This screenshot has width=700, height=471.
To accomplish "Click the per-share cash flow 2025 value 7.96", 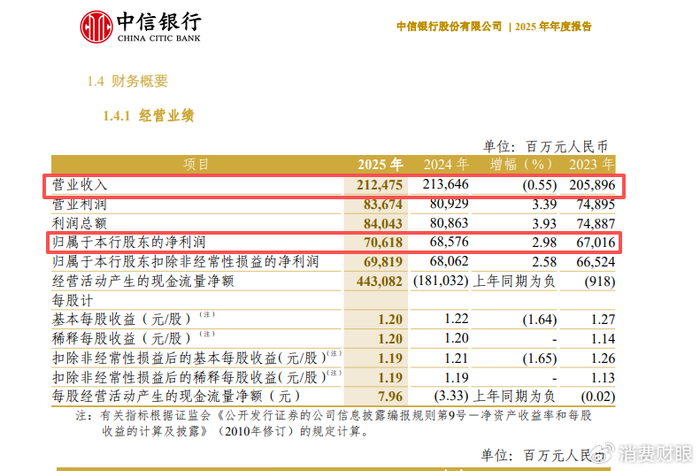I will click(x=390, y=396).
